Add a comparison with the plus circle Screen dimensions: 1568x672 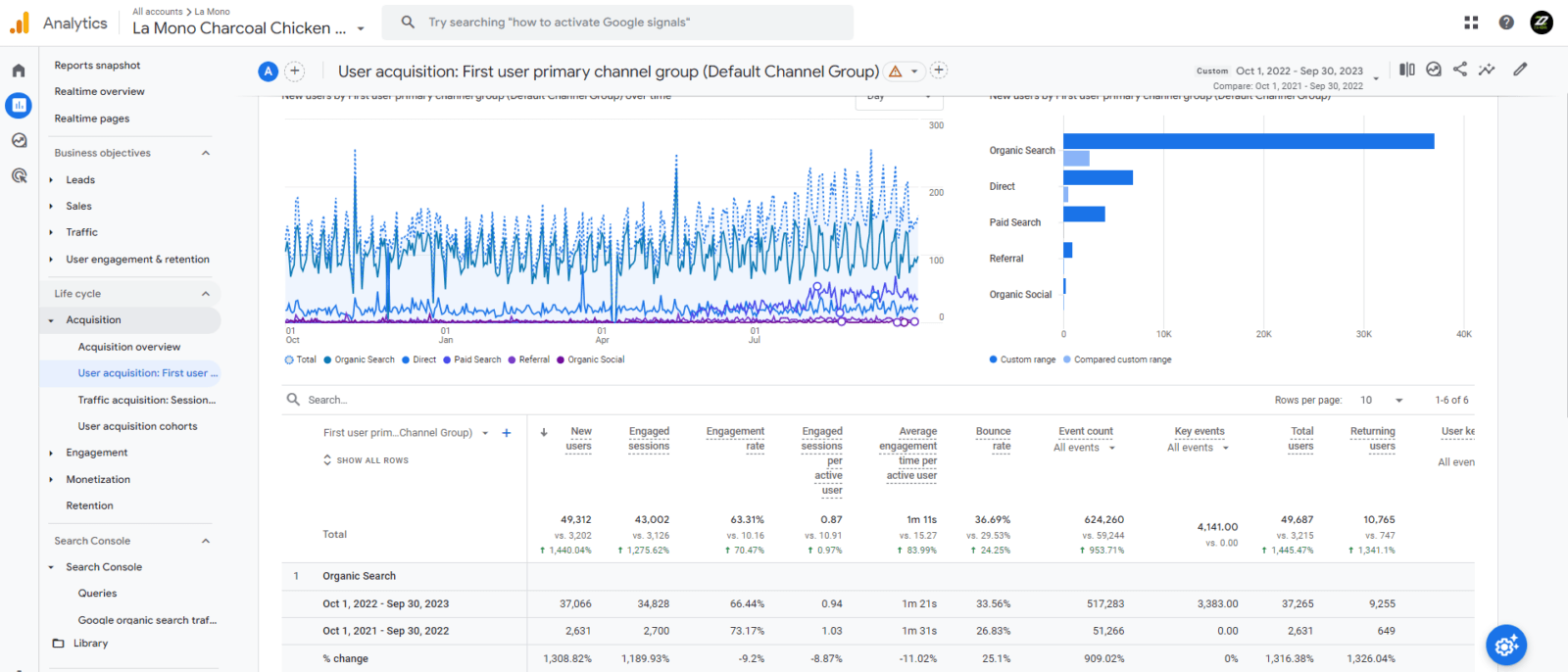point(294,72)
